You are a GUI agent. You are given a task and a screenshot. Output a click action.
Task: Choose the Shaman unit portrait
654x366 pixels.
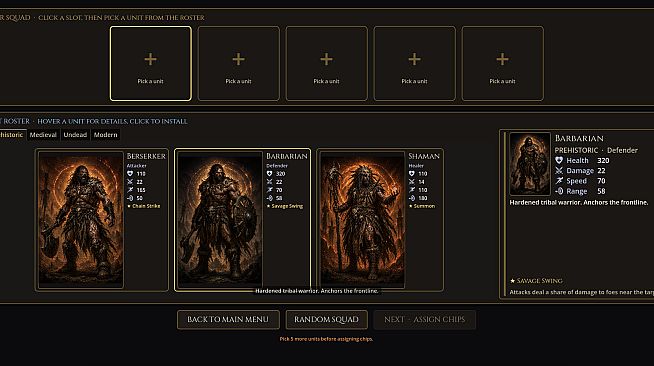click(362, 220)
